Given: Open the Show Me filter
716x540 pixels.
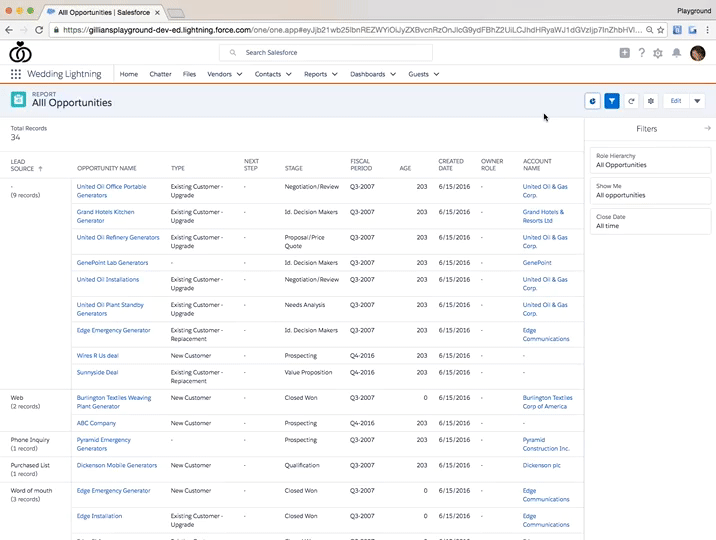Looking at the screenshot, I should click(650, 190).
